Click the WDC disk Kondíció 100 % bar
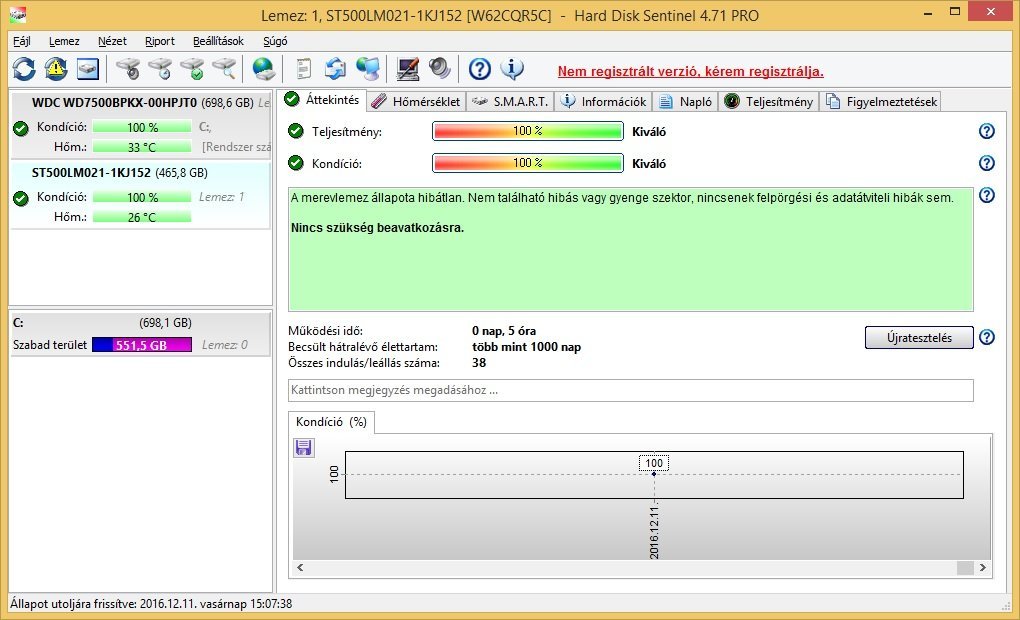The height and width of the screenshot is (620, 1020). pyautogui.click(x=142, y=127)
